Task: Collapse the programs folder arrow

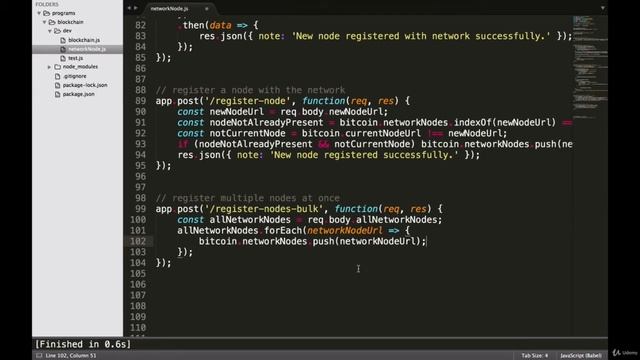Action: coord(39,13)
